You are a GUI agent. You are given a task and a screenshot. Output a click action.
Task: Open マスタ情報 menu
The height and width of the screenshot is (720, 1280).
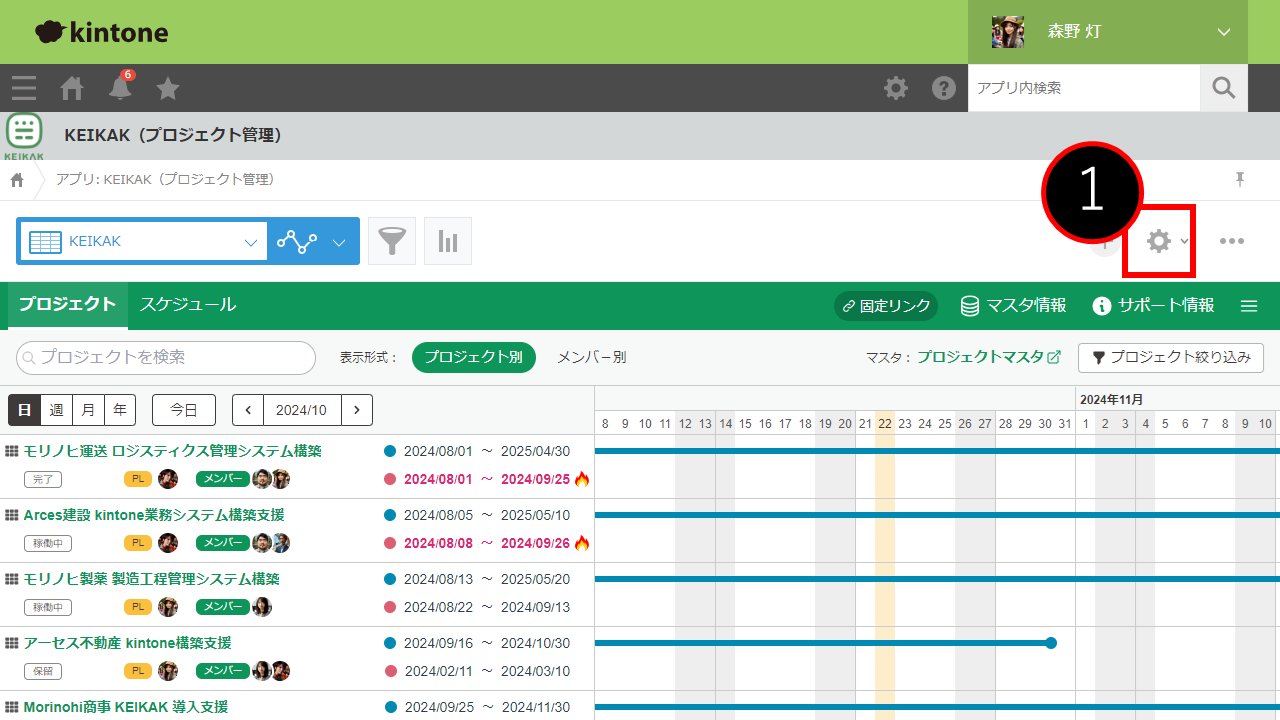click(1013, 306)
